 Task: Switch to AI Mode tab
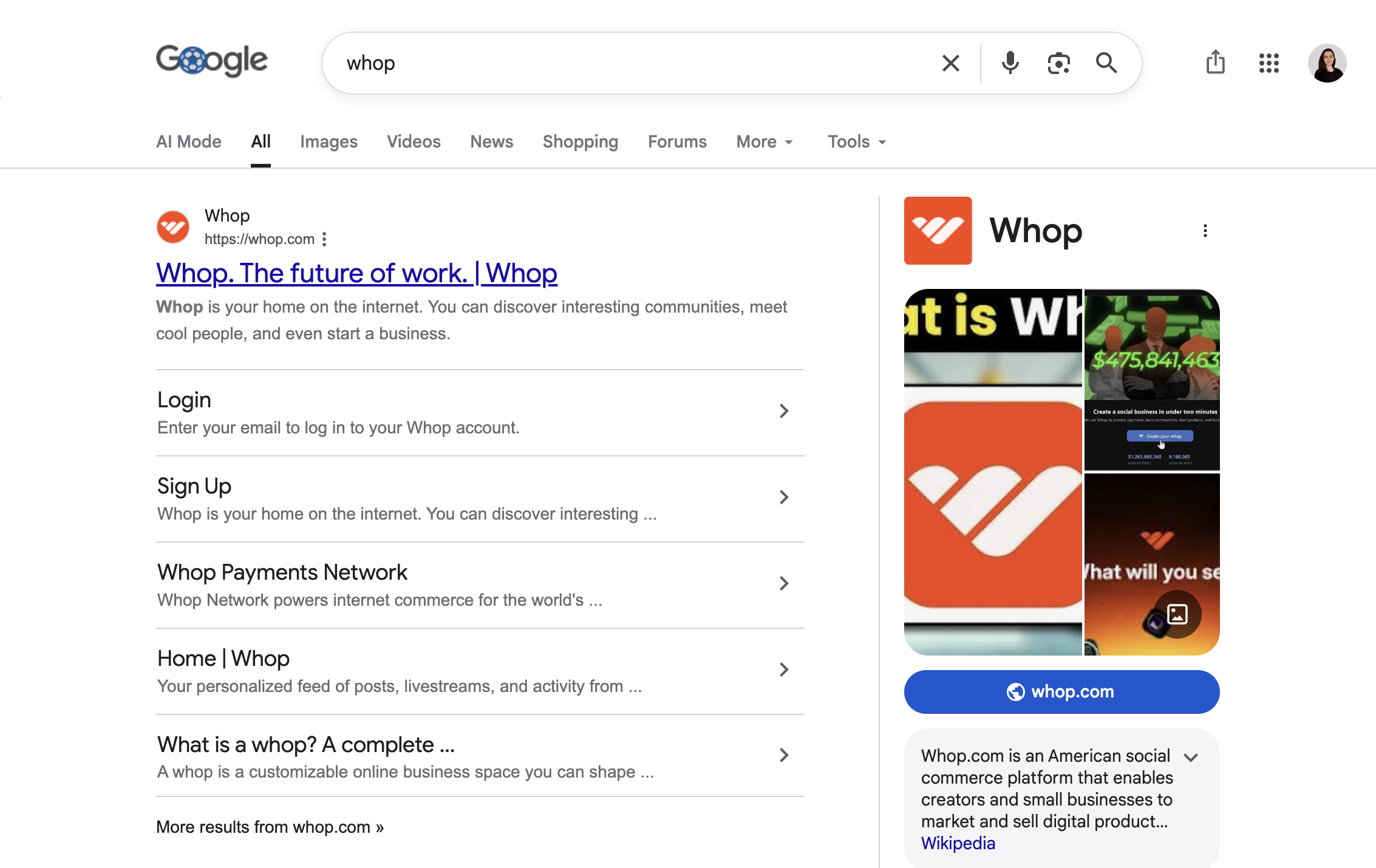[189, 141]
